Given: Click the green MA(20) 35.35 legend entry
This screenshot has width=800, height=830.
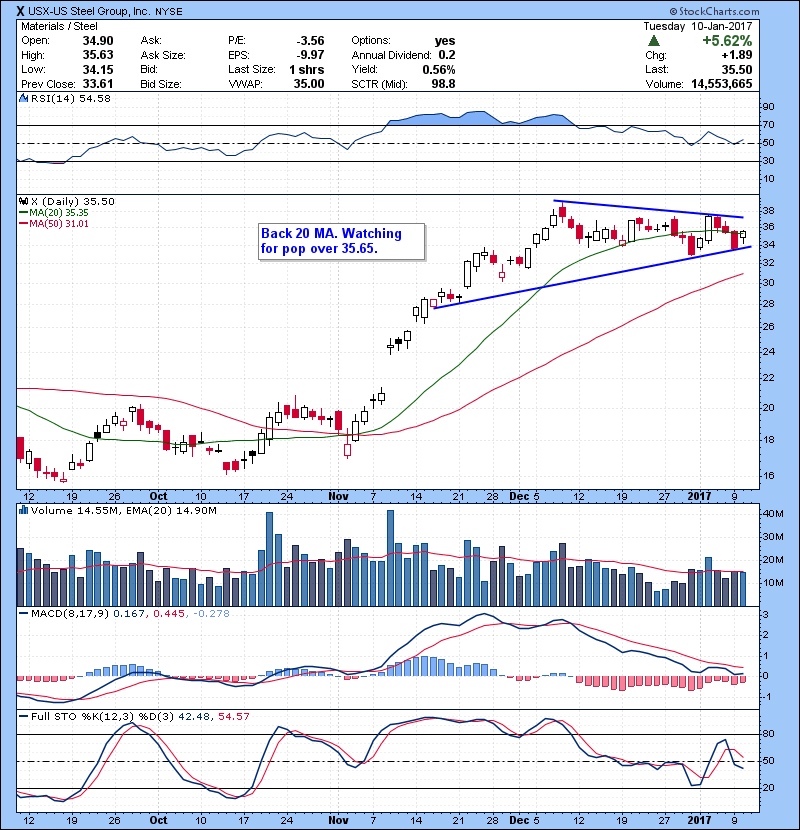Looking at the screenshot, I should coord(54,213).
